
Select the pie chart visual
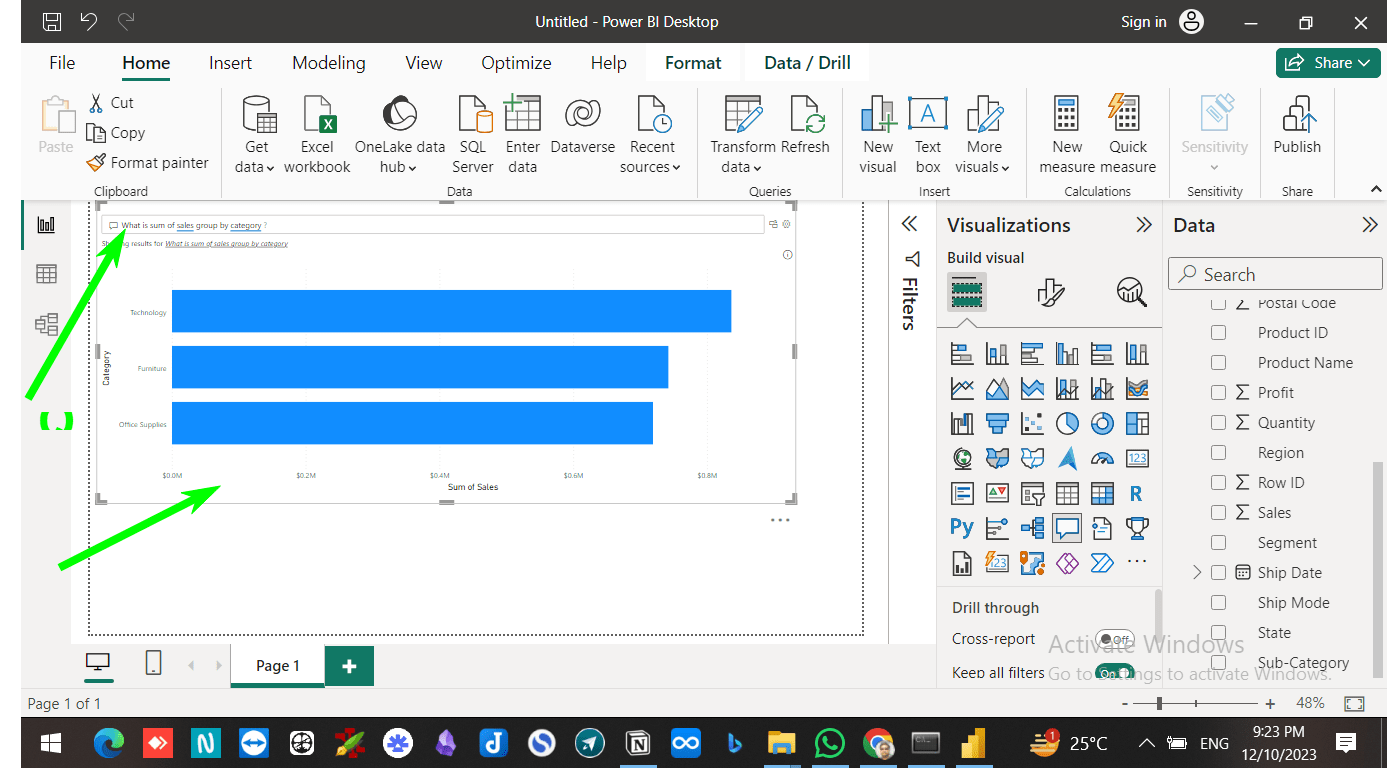tap(1067, 423)
